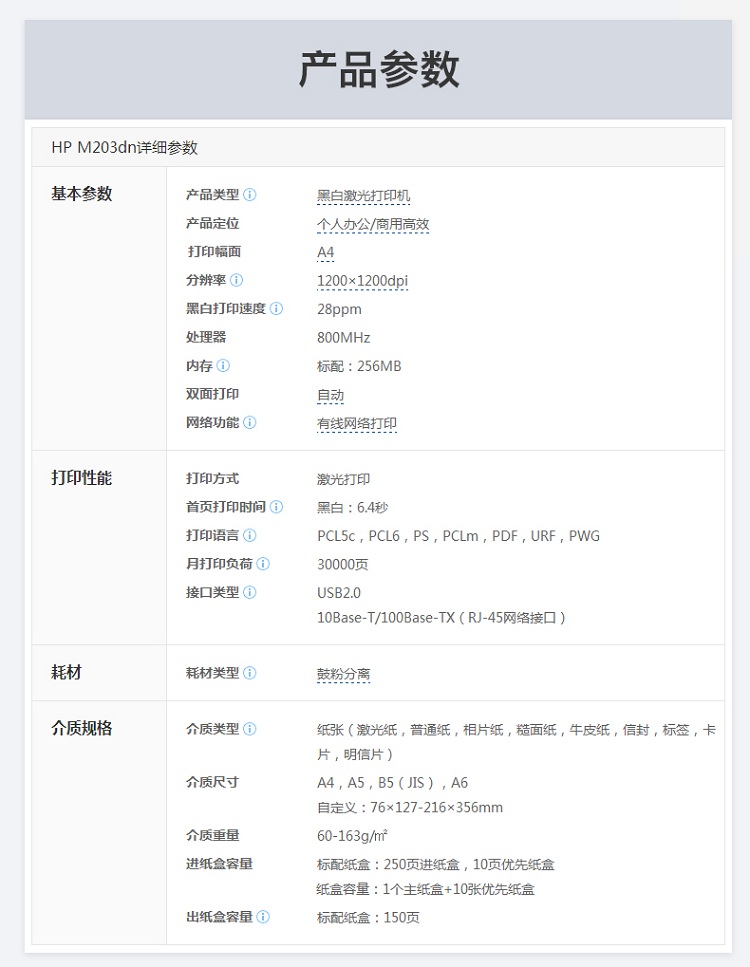Image resolution: width=750 pixels, height=967 pixels.
Task: Click info icon beside 黑白打印速度
Action: point(276,308)
